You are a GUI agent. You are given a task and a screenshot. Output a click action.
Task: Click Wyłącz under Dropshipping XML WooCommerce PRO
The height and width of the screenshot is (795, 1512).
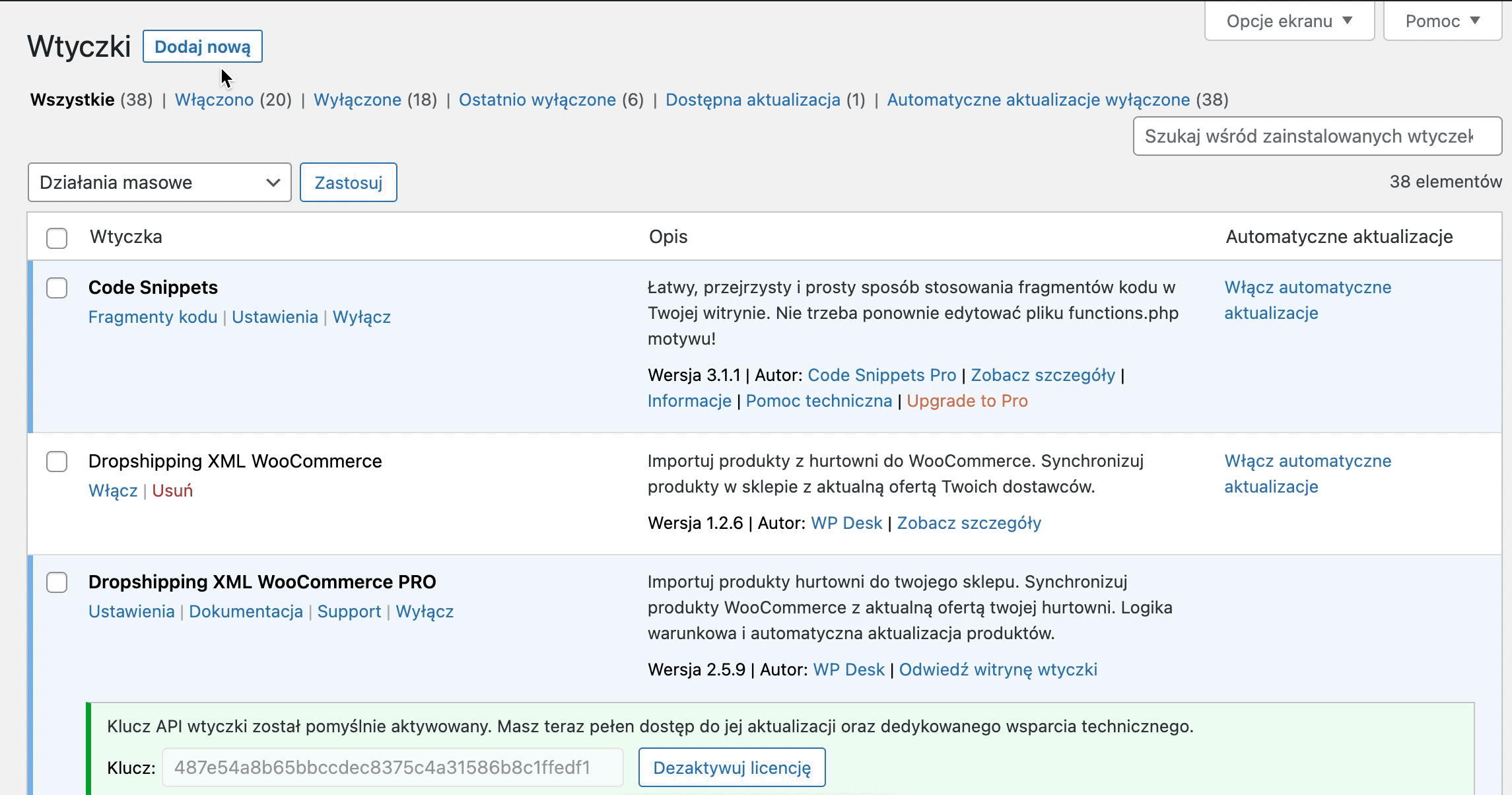[x=425, y=611]
